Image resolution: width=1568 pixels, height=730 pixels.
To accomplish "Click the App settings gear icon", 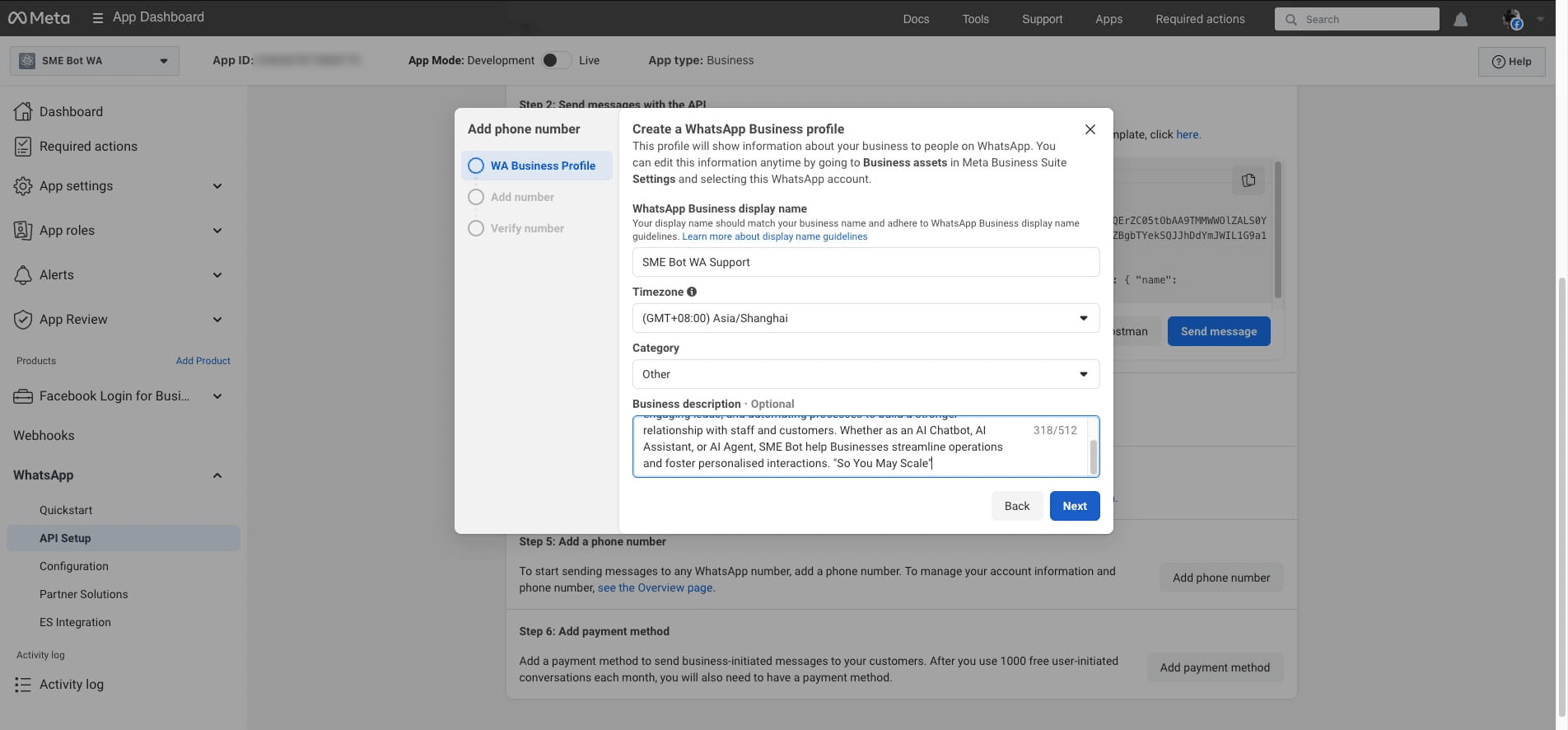I will (x=23, y=185).
